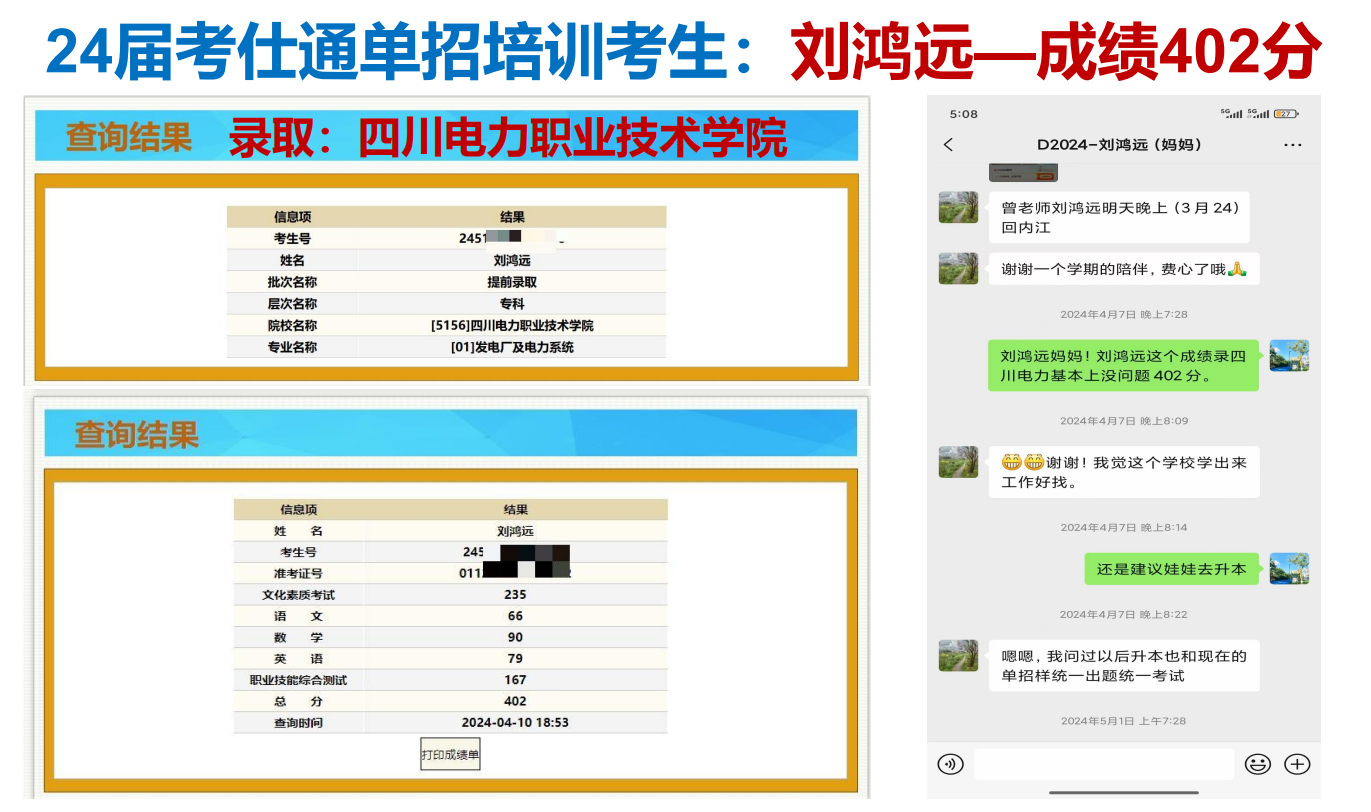Viewport: 1371px width, 812px height.
Task: Open avatar beside the 还是建议娃娃去升本 message
Action: (1289, 568)
